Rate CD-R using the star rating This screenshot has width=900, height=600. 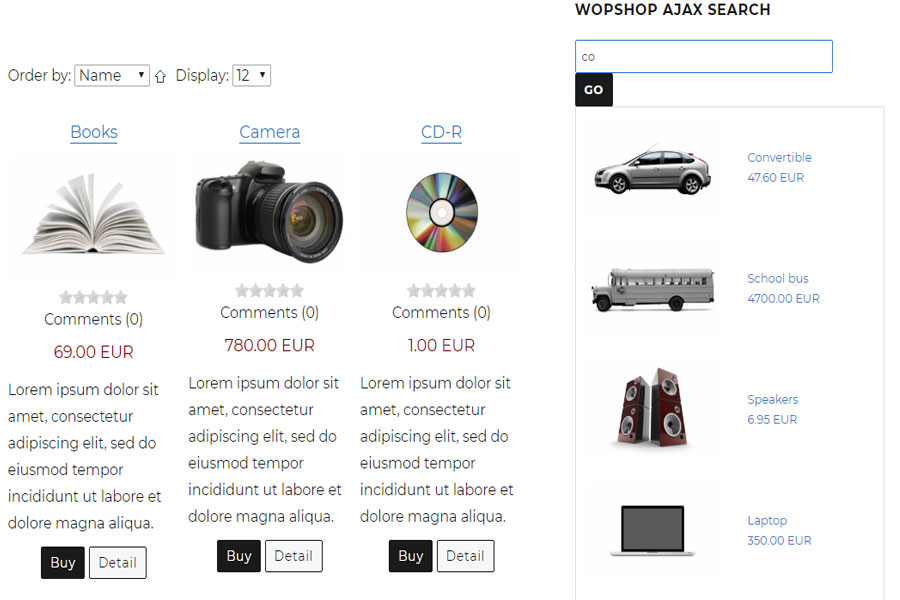(x=441, y=291)
